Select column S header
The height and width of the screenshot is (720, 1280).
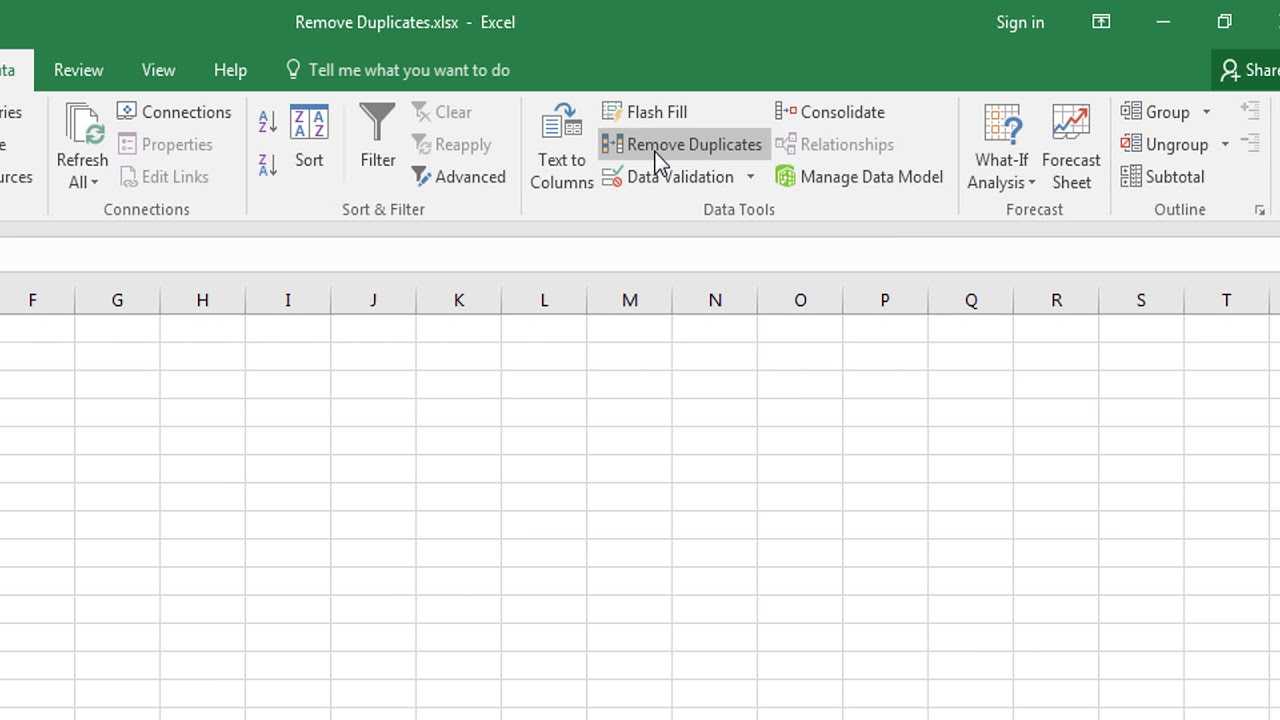tap(1141, 300)
